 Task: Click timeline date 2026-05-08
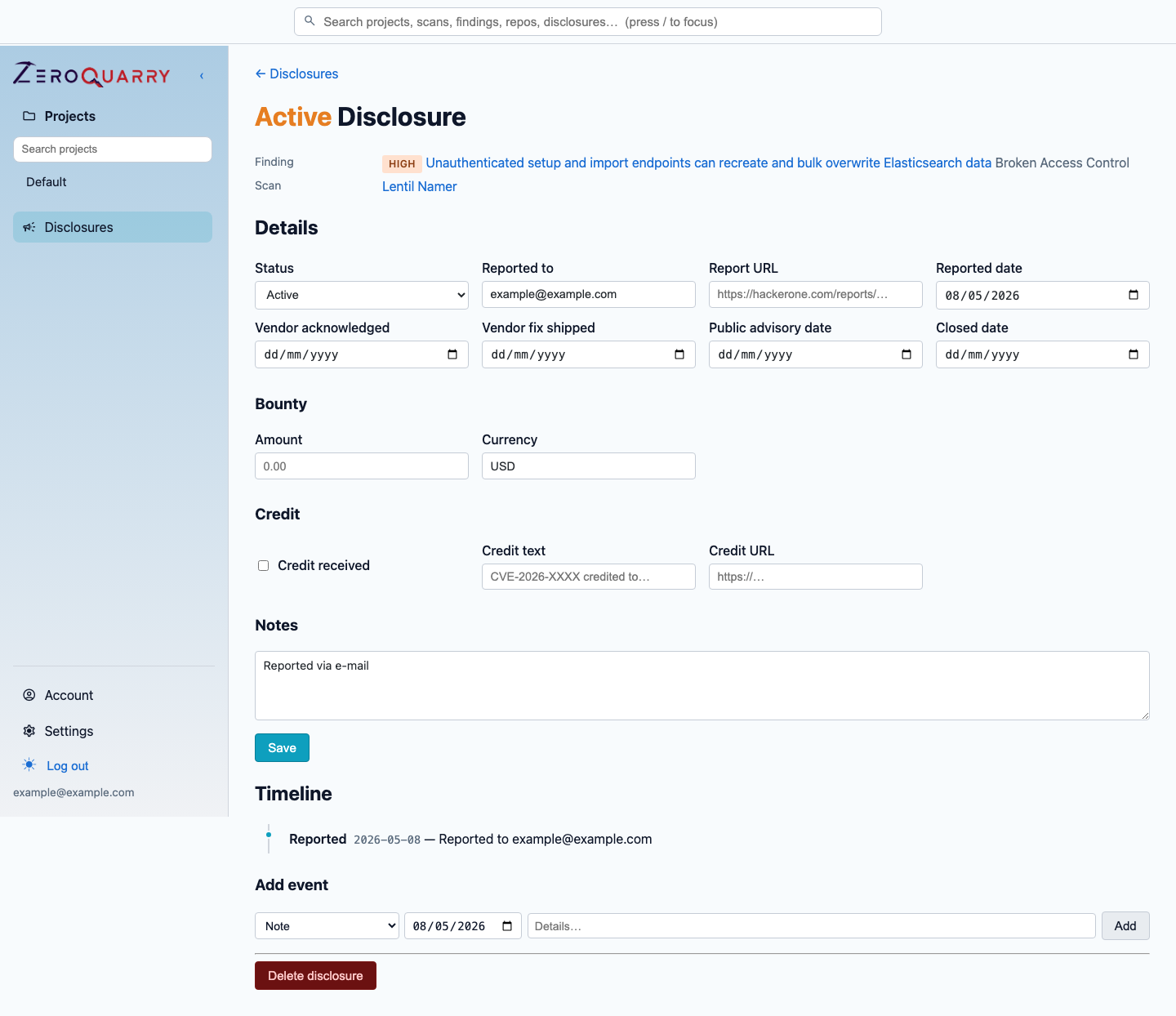[387, 840]
